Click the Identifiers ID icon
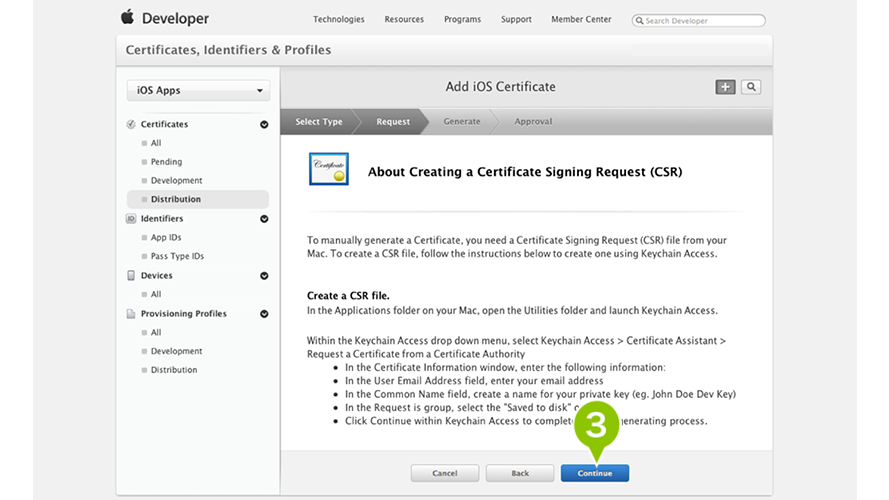Image resolution: width=889 pixels, height=500 pixels. coord(131,219)
